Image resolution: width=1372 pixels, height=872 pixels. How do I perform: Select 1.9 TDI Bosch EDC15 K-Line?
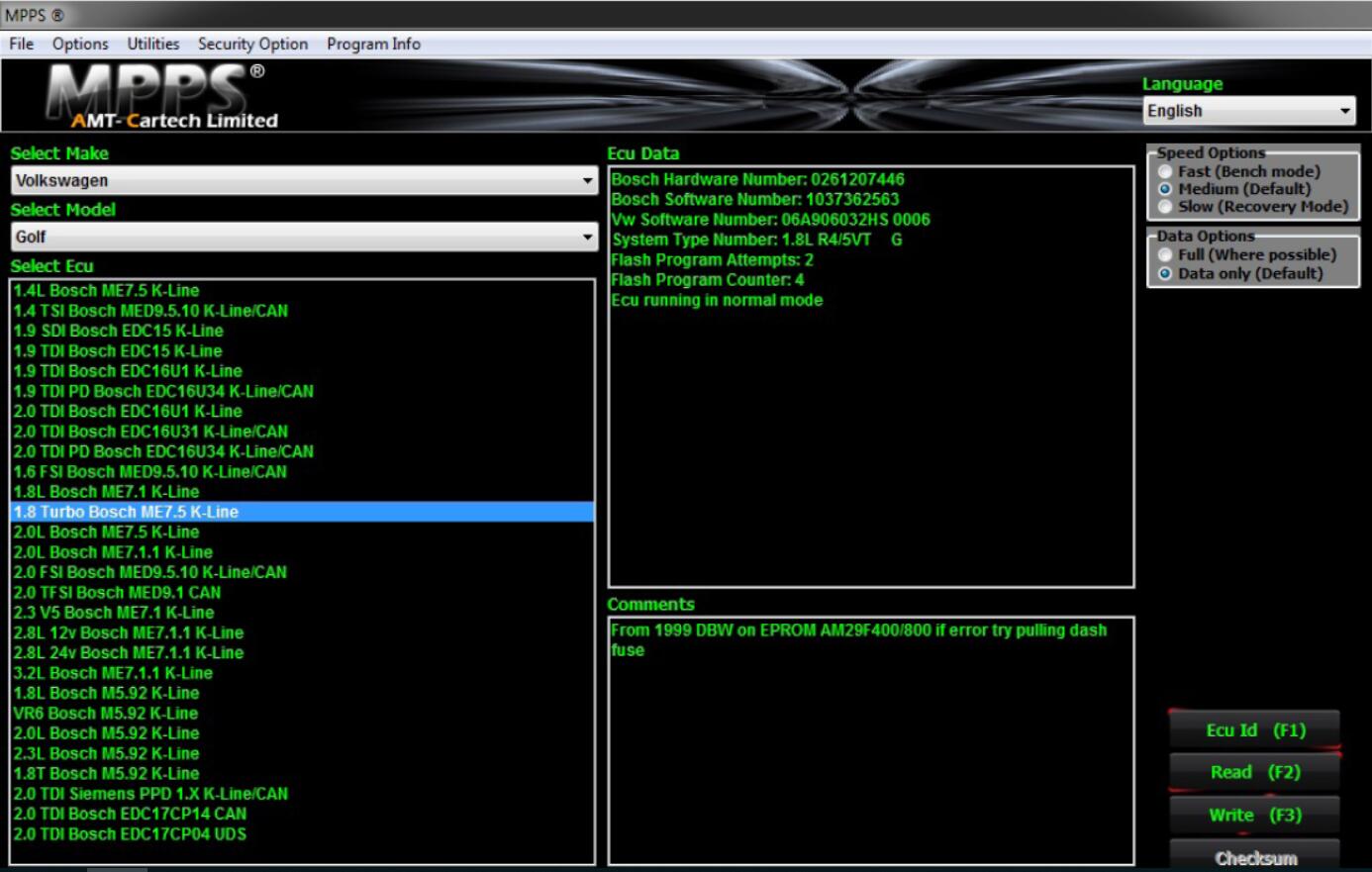point(303,350)
